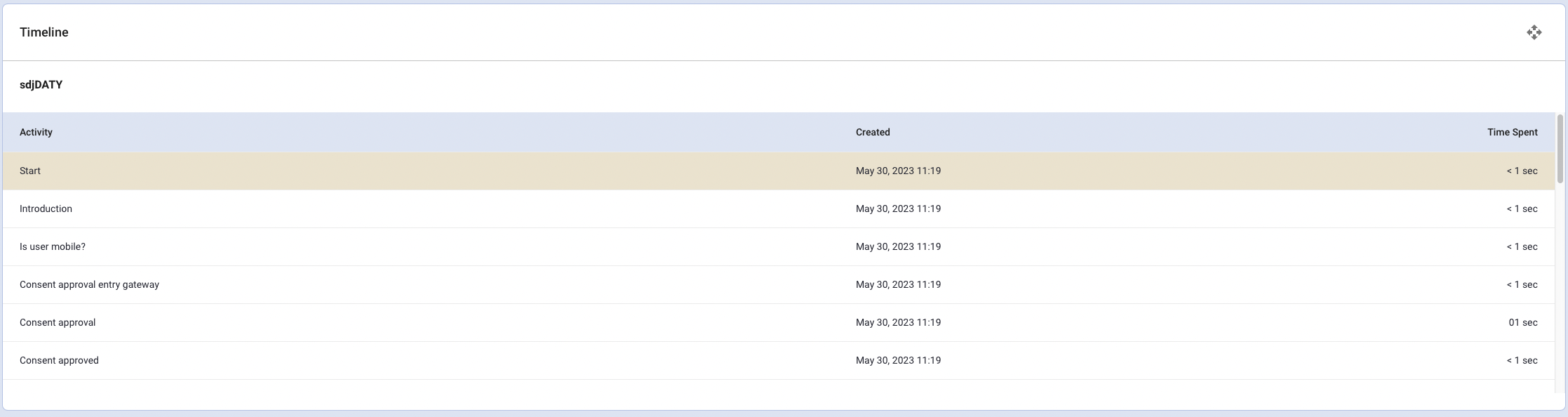Click time spent for Consent approved
This screenshot has height=417, width=1568.
pyautogui.click(x=1521, y=360)
